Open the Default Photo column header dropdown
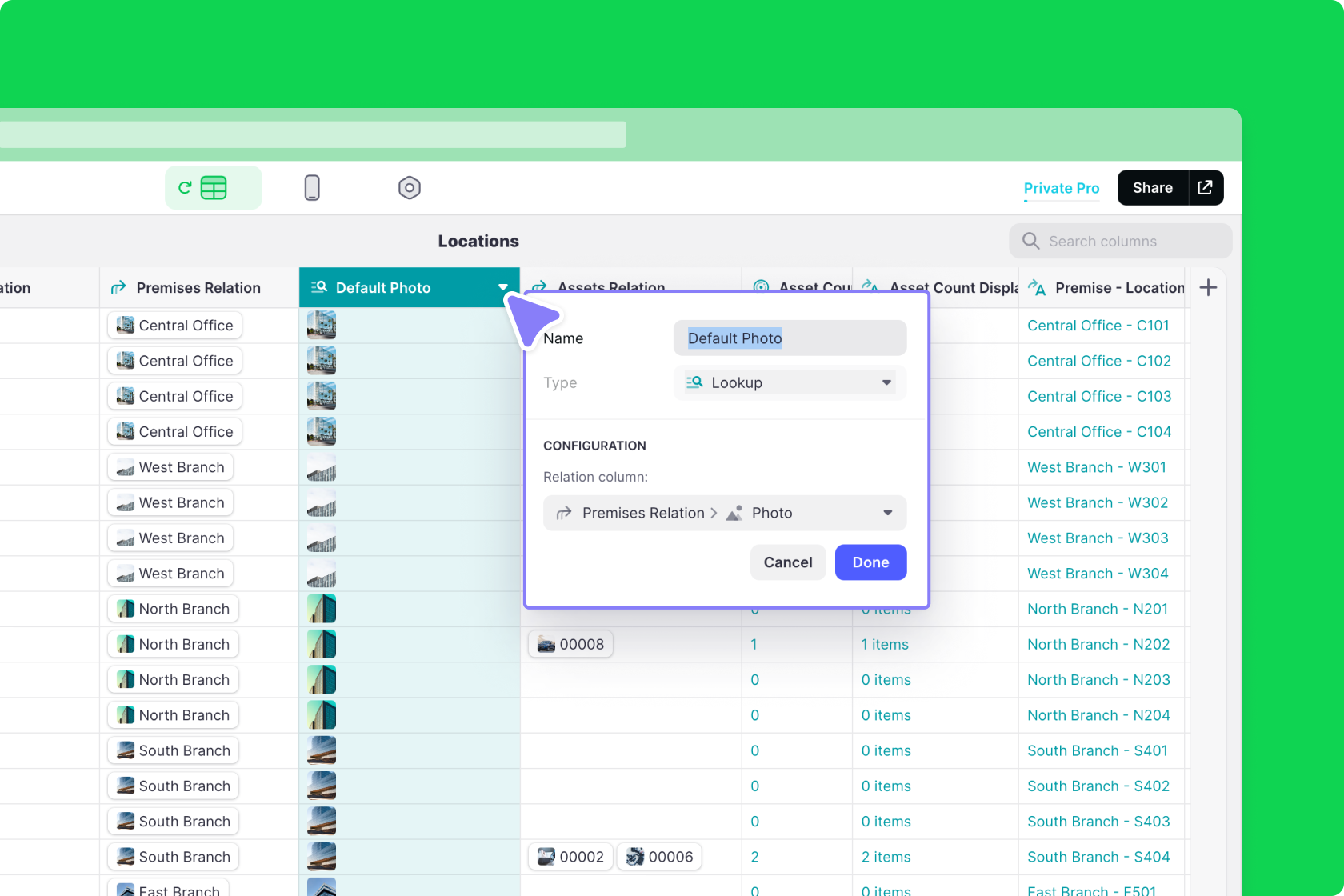Image resolution: width=1344 pixels, height=896 pixels. [503, 287]
